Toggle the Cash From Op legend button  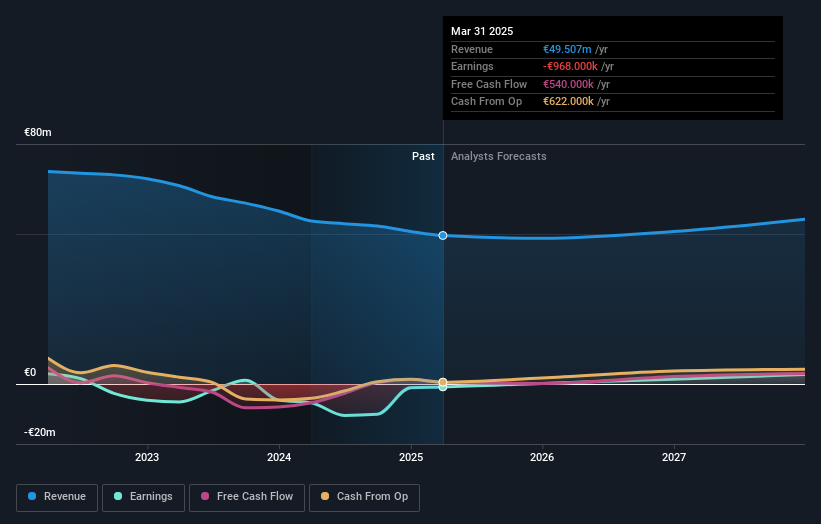(364, 497)
